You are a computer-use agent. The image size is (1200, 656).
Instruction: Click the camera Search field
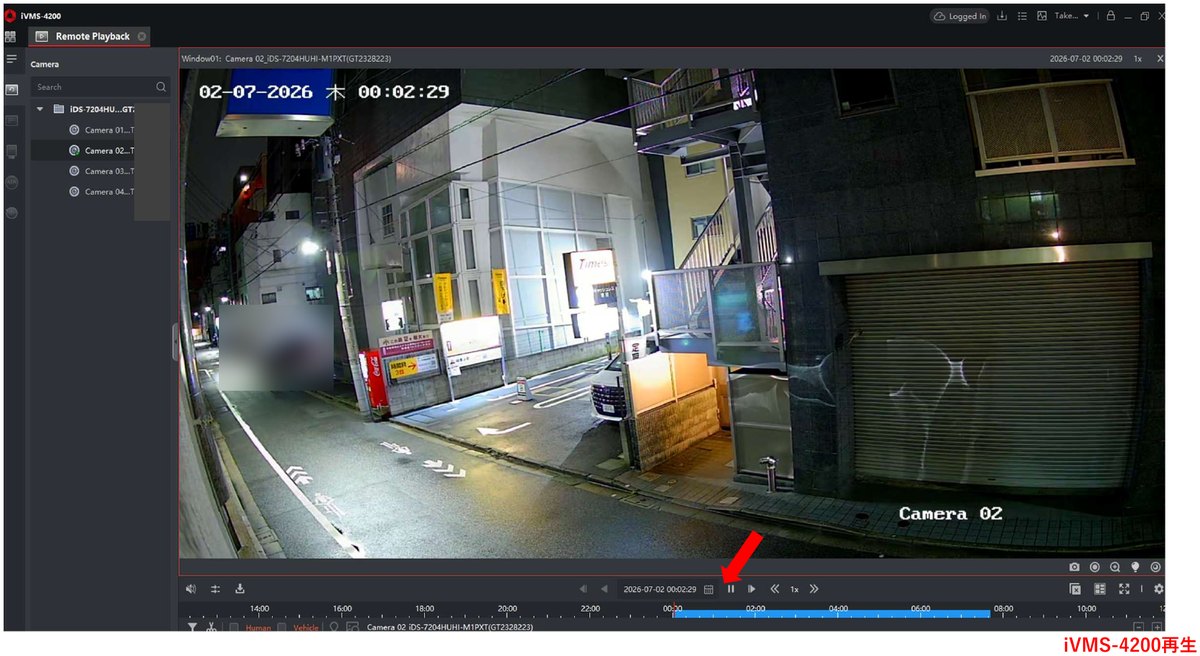[100, 87]
